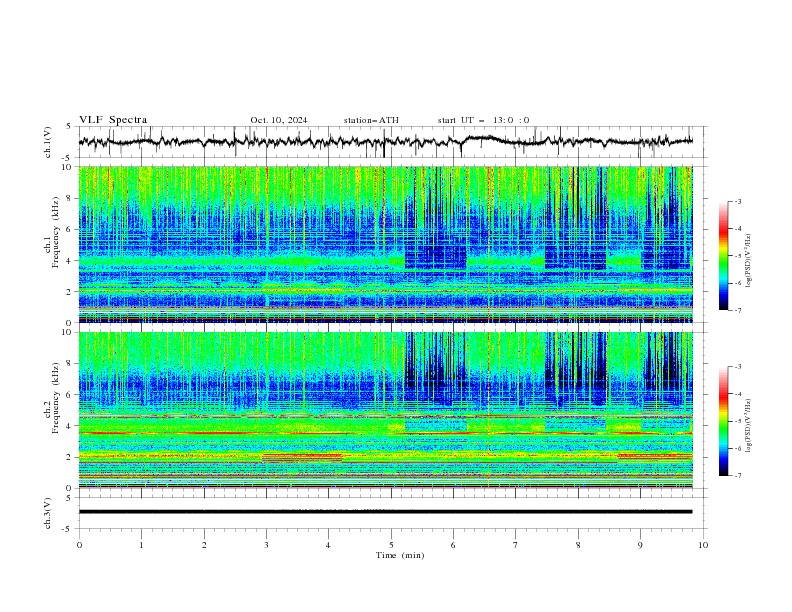
Task: Click time axis tick label "2"
Action: pos(204,545)
